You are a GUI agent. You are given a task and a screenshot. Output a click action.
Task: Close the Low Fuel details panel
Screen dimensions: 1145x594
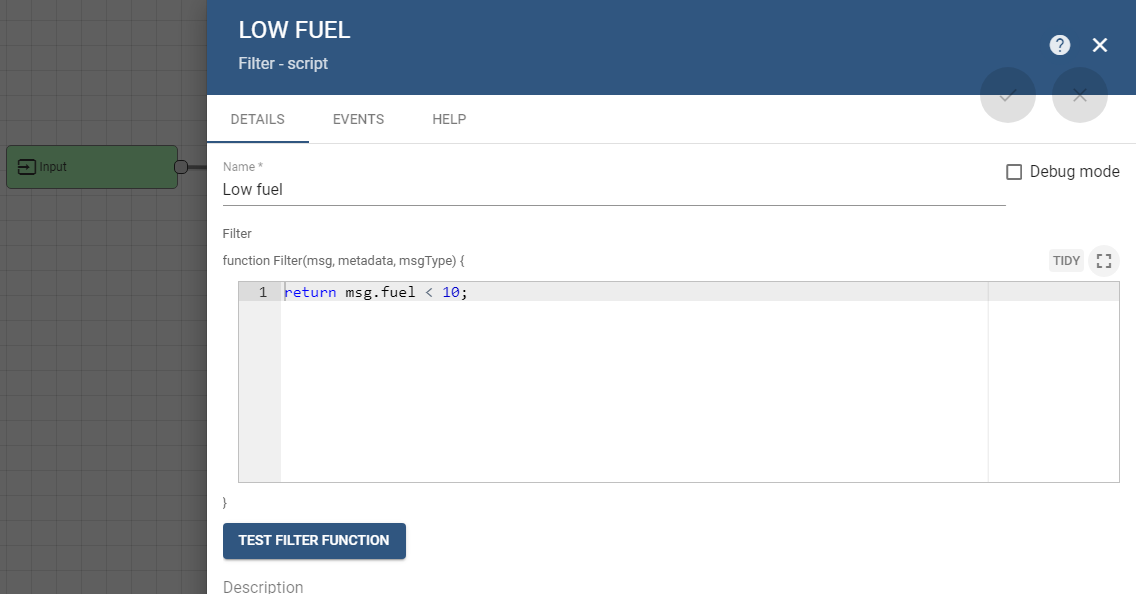point(1100,45)
